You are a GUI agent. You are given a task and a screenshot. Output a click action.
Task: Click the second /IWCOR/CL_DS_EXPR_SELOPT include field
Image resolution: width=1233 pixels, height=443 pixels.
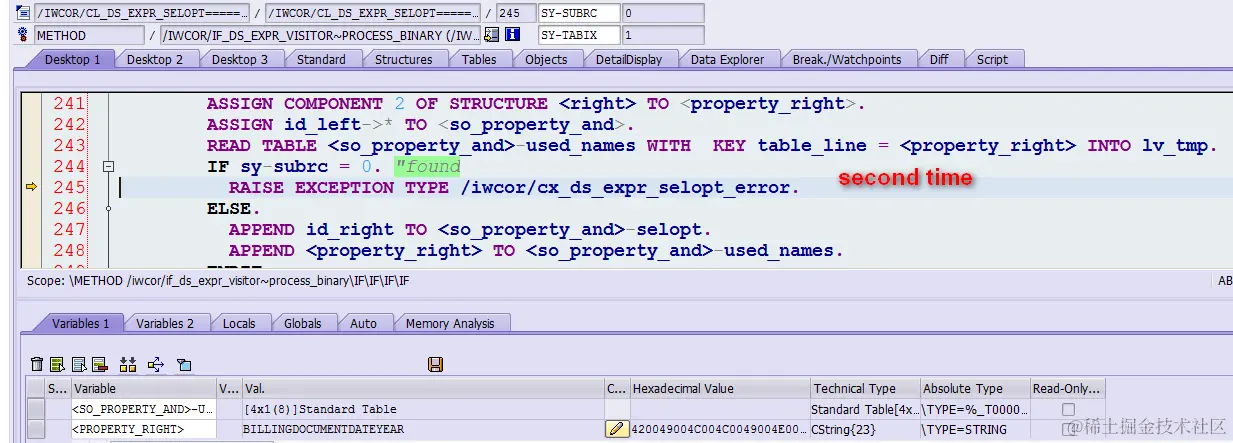[374, 13]
